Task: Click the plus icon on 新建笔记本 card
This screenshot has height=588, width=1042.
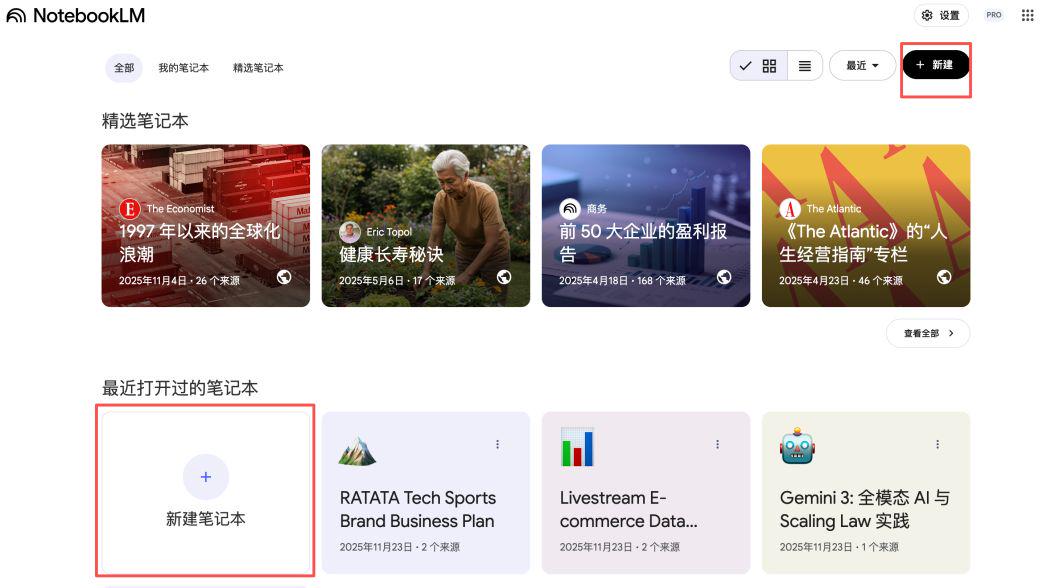Action: 205,477
